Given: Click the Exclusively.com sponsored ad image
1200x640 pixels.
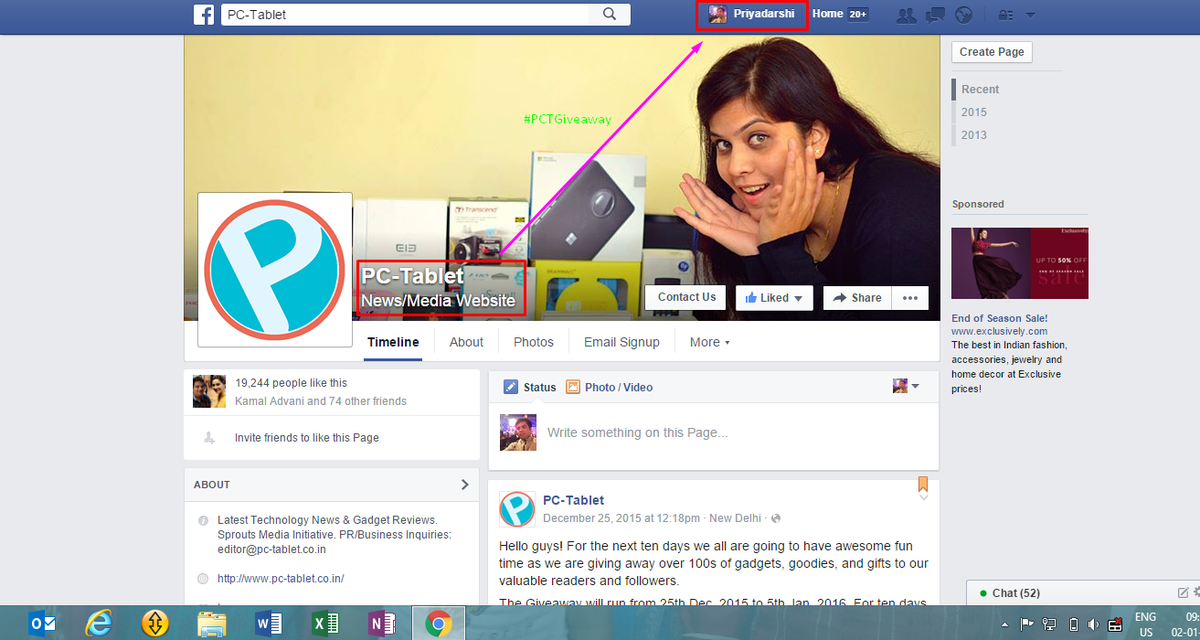Looking at the screenshot, I should point(1019,262).
